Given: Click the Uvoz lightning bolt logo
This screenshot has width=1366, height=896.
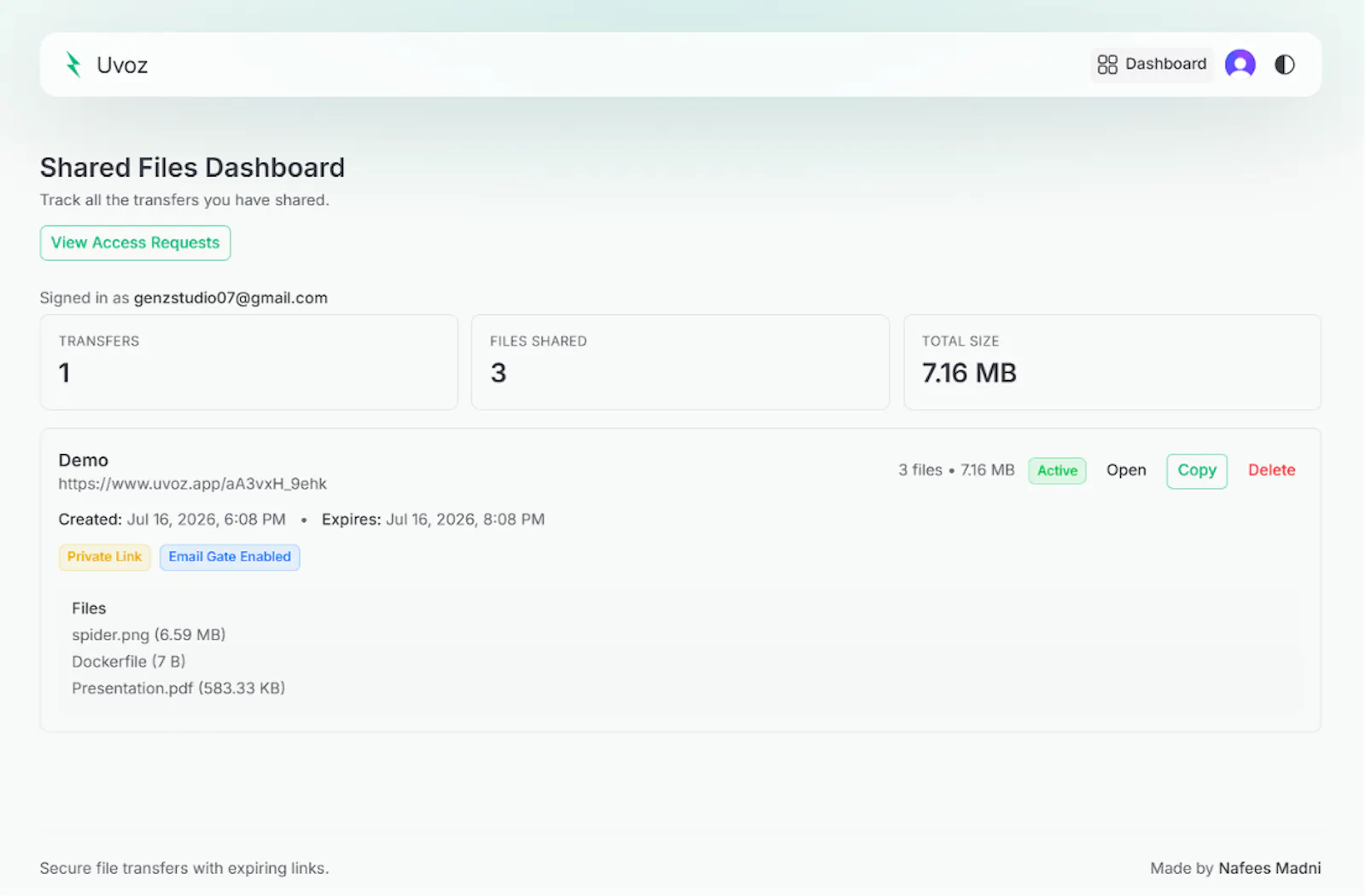Looking at the screenshot, I should [73, 65].
